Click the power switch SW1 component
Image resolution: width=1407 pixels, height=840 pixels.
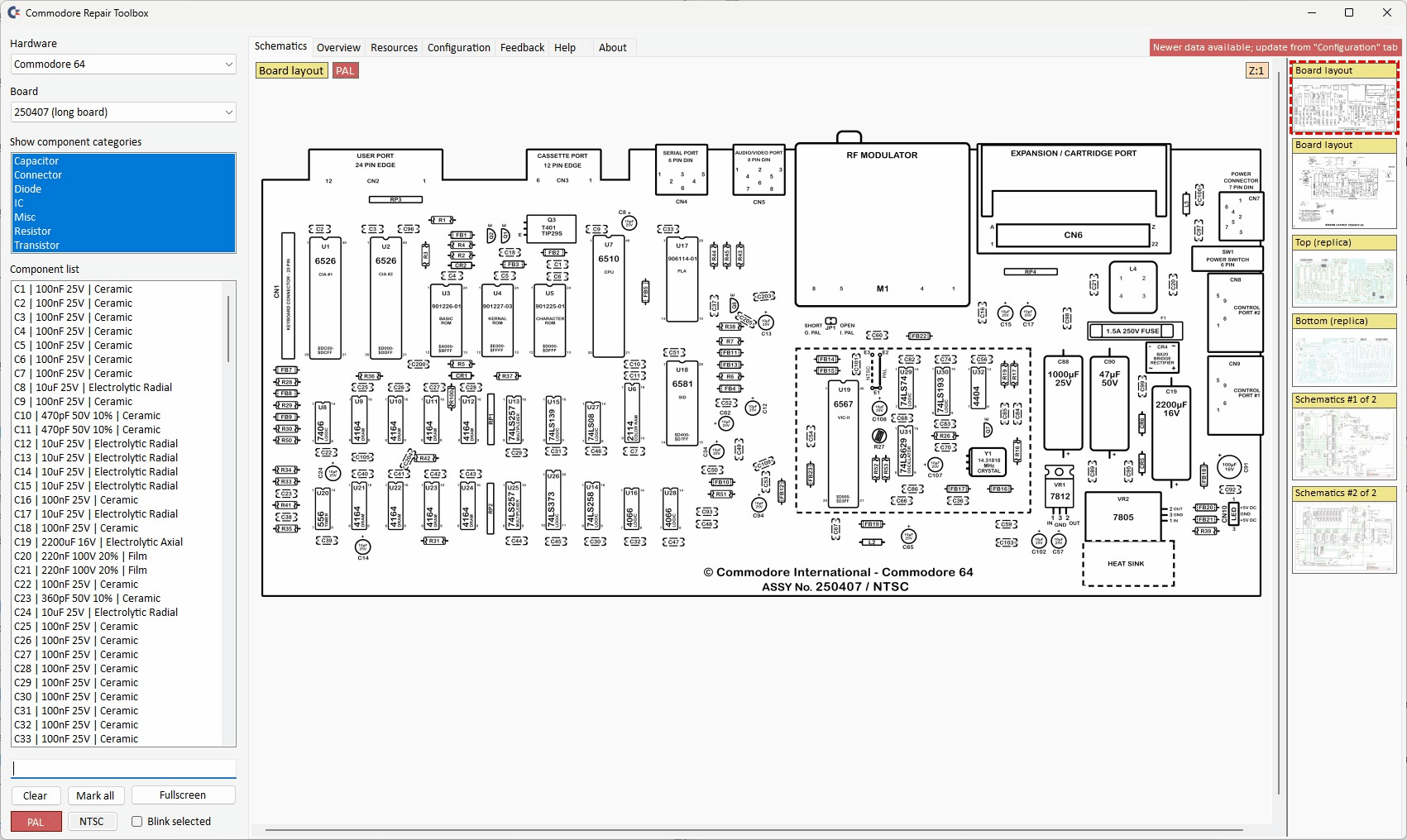click(x=1228, y=259)
